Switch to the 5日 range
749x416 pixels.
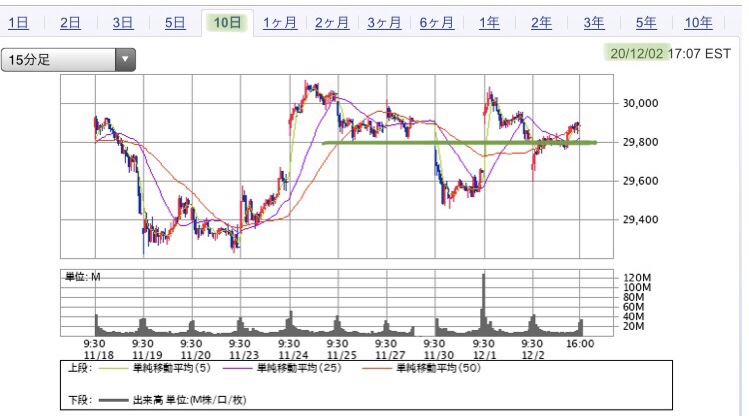coord(175,22)
